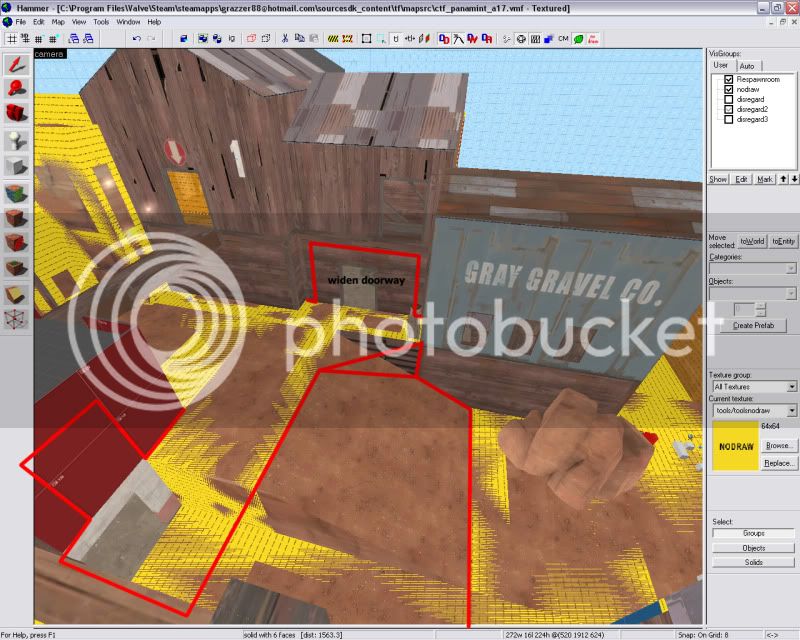Click the larger grid size icon

[x=53, y=39]
